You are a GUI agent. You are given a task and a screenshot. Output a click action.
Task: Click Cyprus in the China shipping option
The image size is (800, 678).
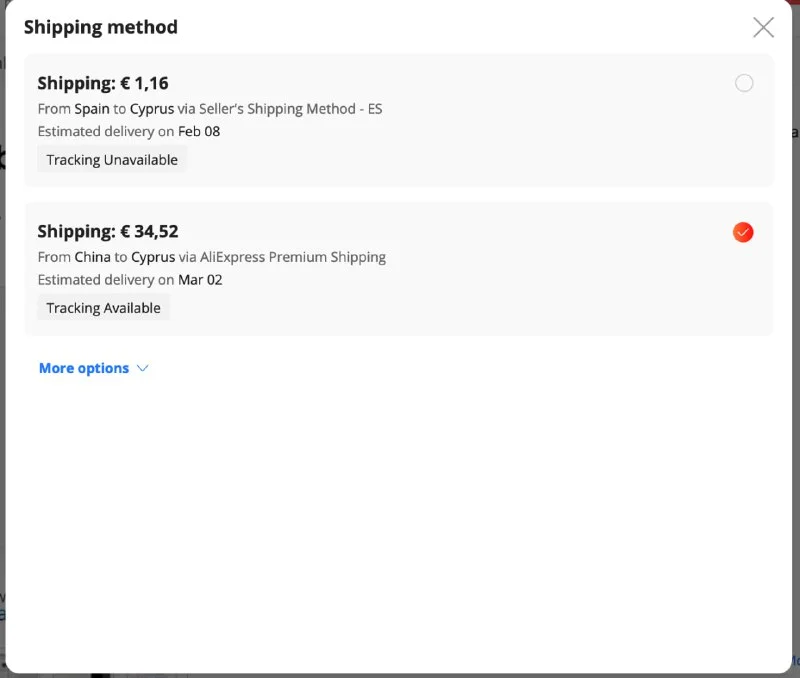[153, 257]
